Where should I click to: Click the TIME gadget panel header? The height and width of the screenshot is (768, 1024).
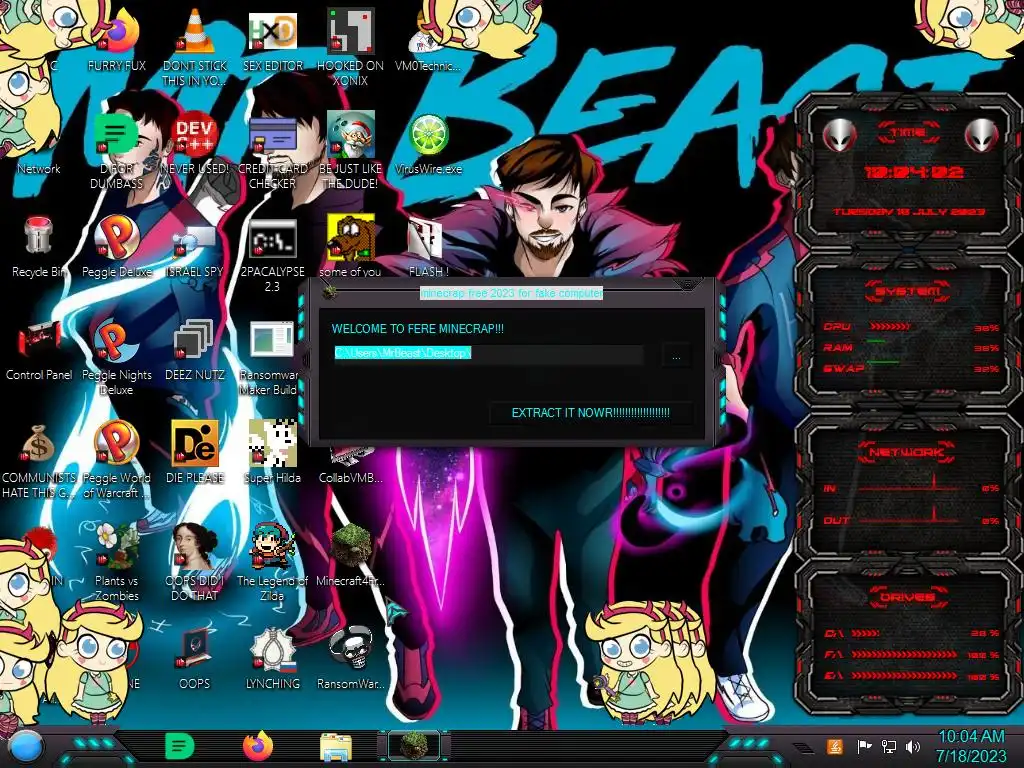coord(908,133)
